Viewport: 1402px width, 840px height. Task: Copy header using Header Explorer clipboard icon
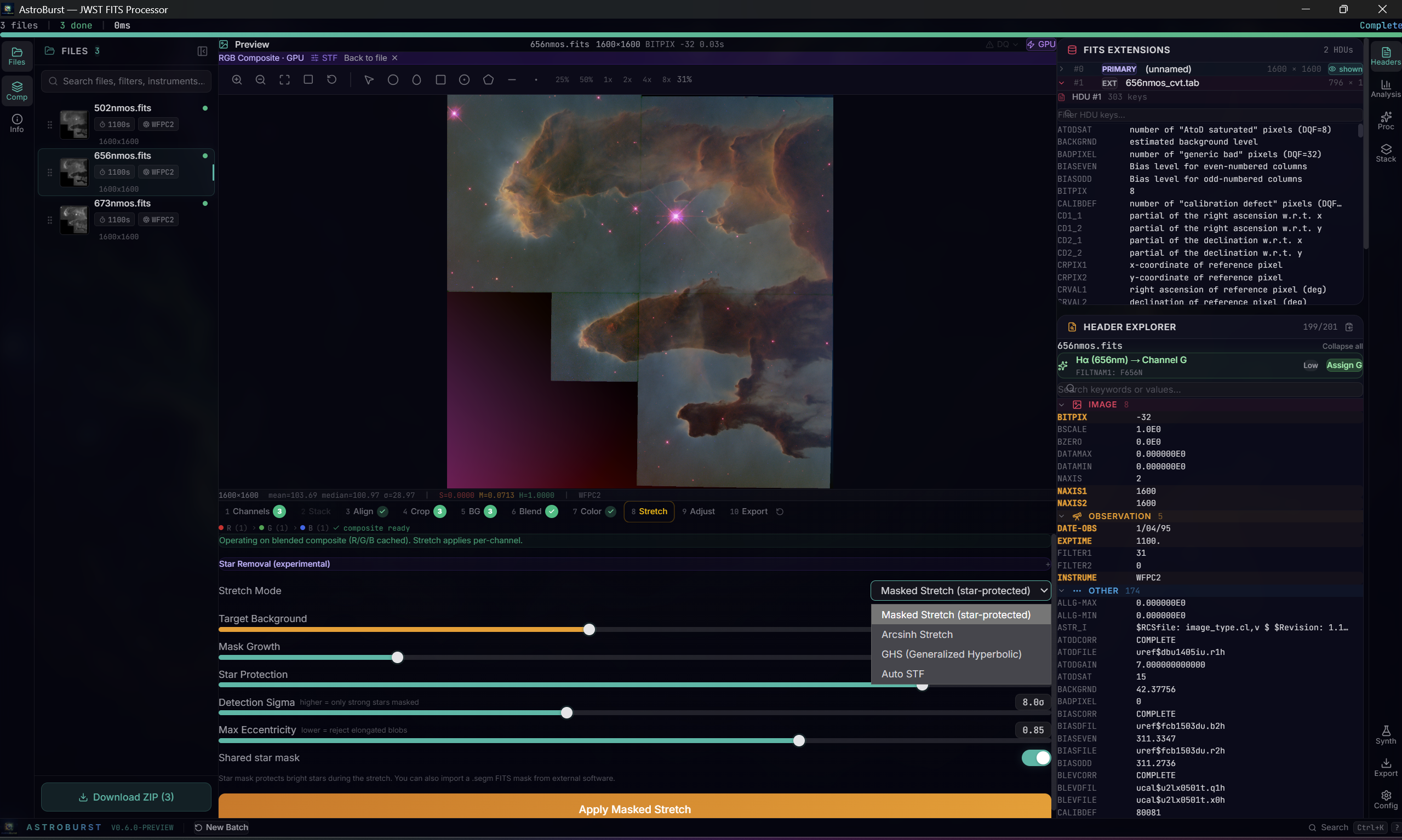point(1349,327)
